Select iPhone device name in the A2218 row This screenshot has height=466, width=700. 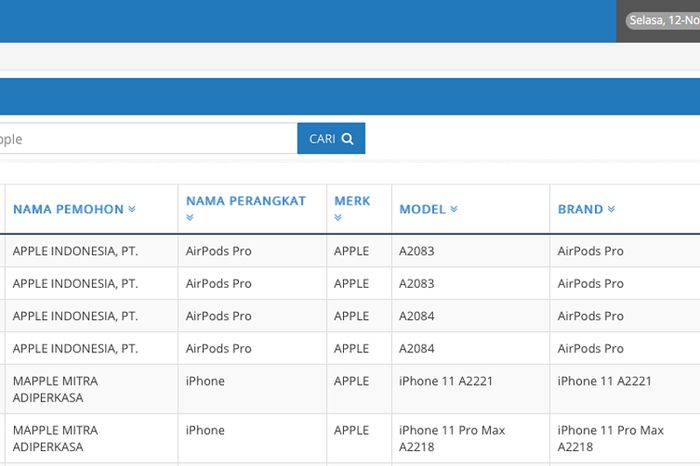tap(205, 431)
